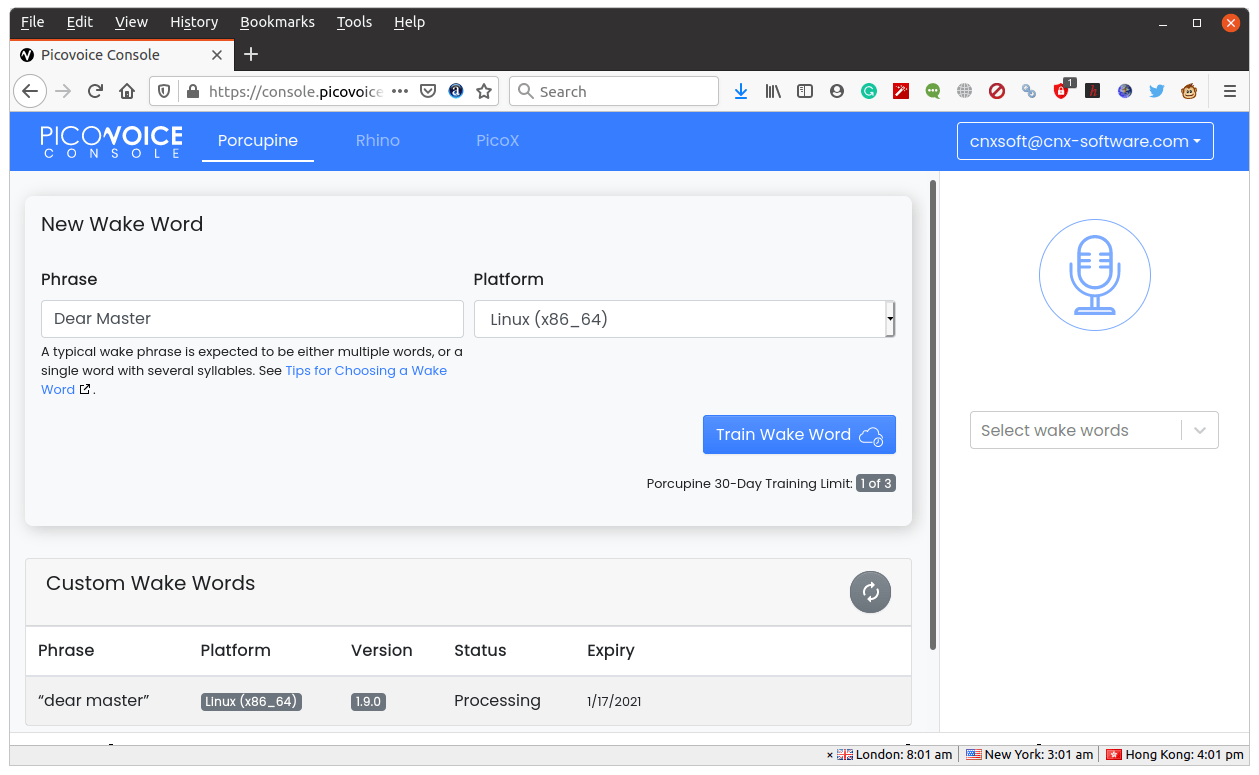Click the site padlock security icon
1259x775 pixels.
193,91
